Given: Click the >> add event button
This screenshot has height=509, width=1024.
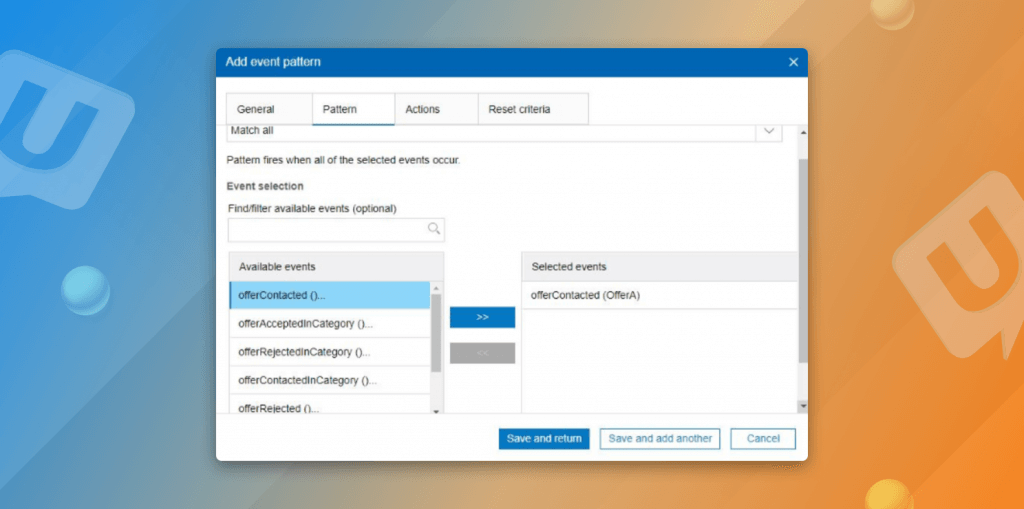Looking at the screenshot, I should [482, 317].
